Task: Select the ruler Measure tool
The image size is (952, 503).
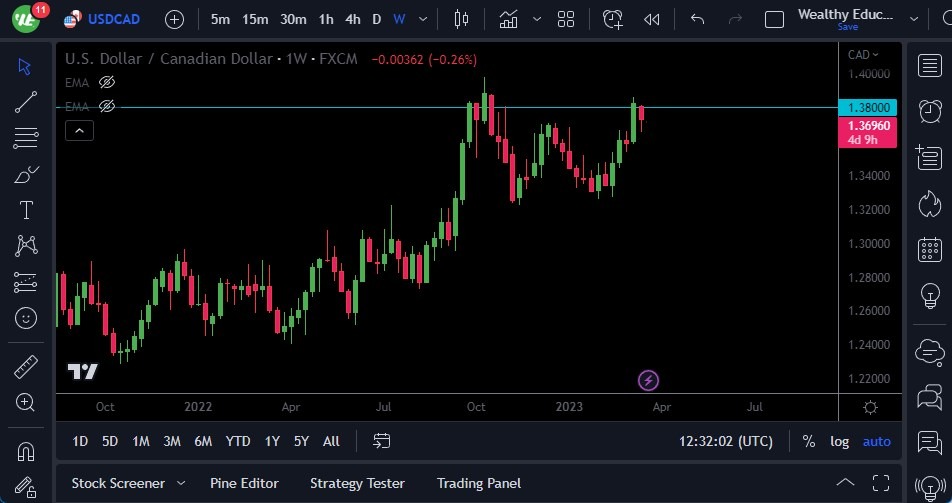Action: coord(26,366)
